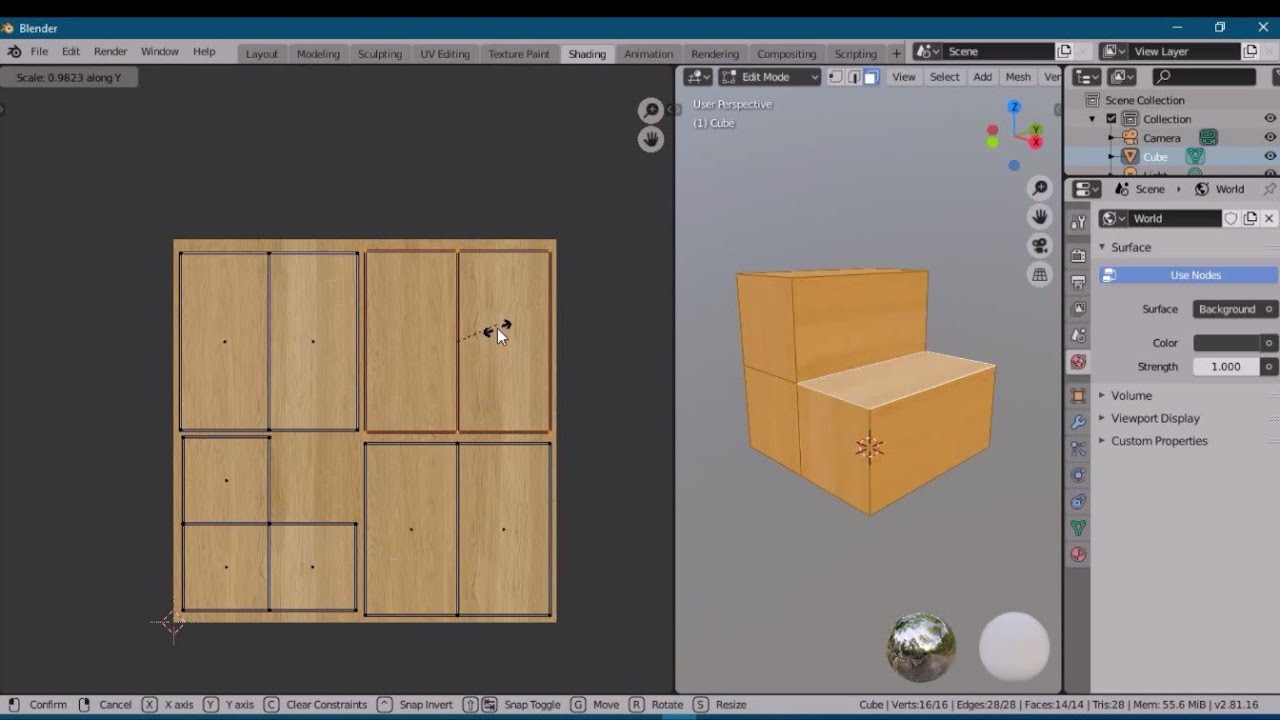
Task: Toggle Camera visibility eye in outliner
Action: (x=1270, y=138)
